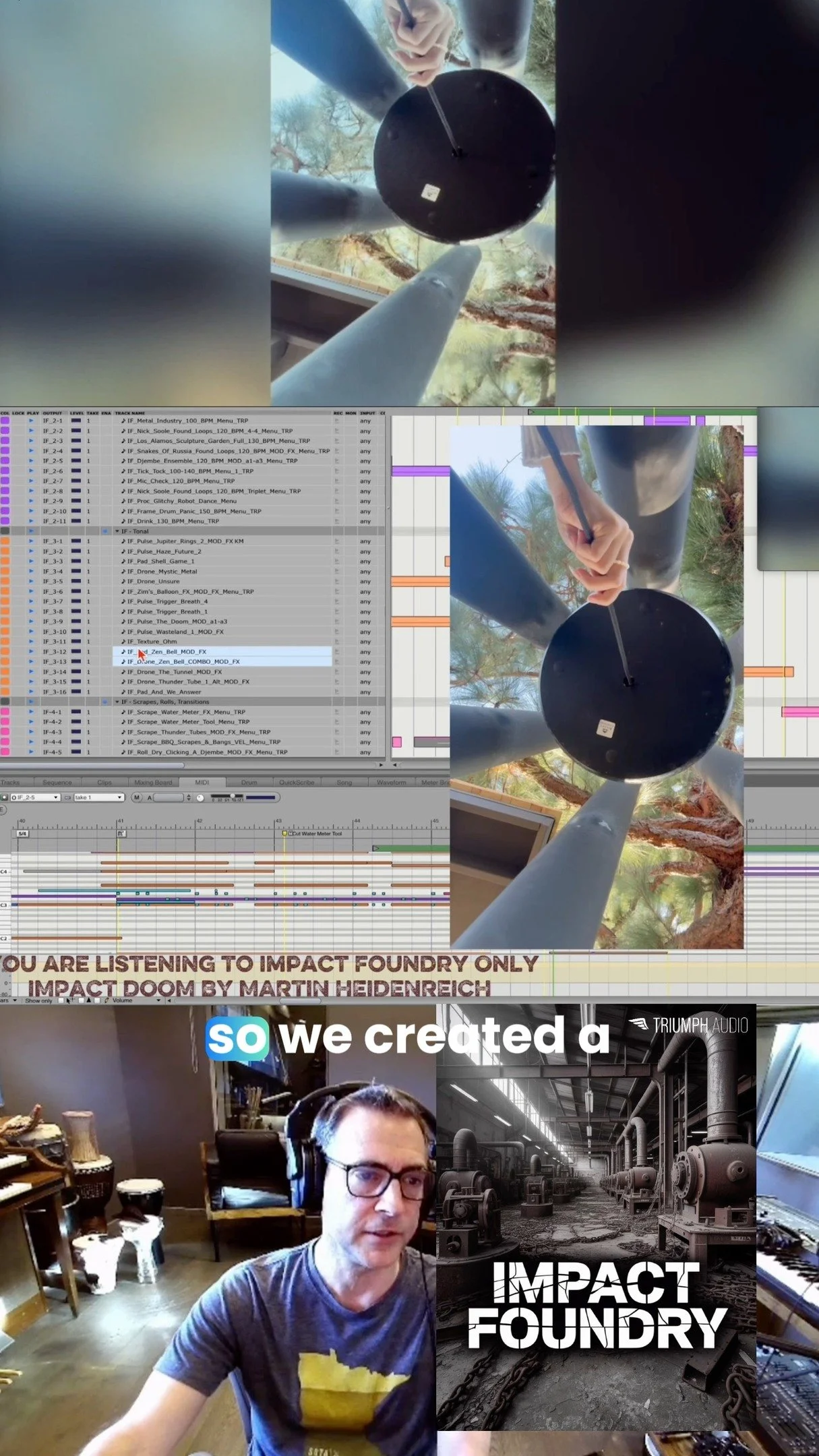Collapse IF - Scrapes, Rolls, Transitions folder
The width and height of the screenshot is (819, 1456).
117,702
